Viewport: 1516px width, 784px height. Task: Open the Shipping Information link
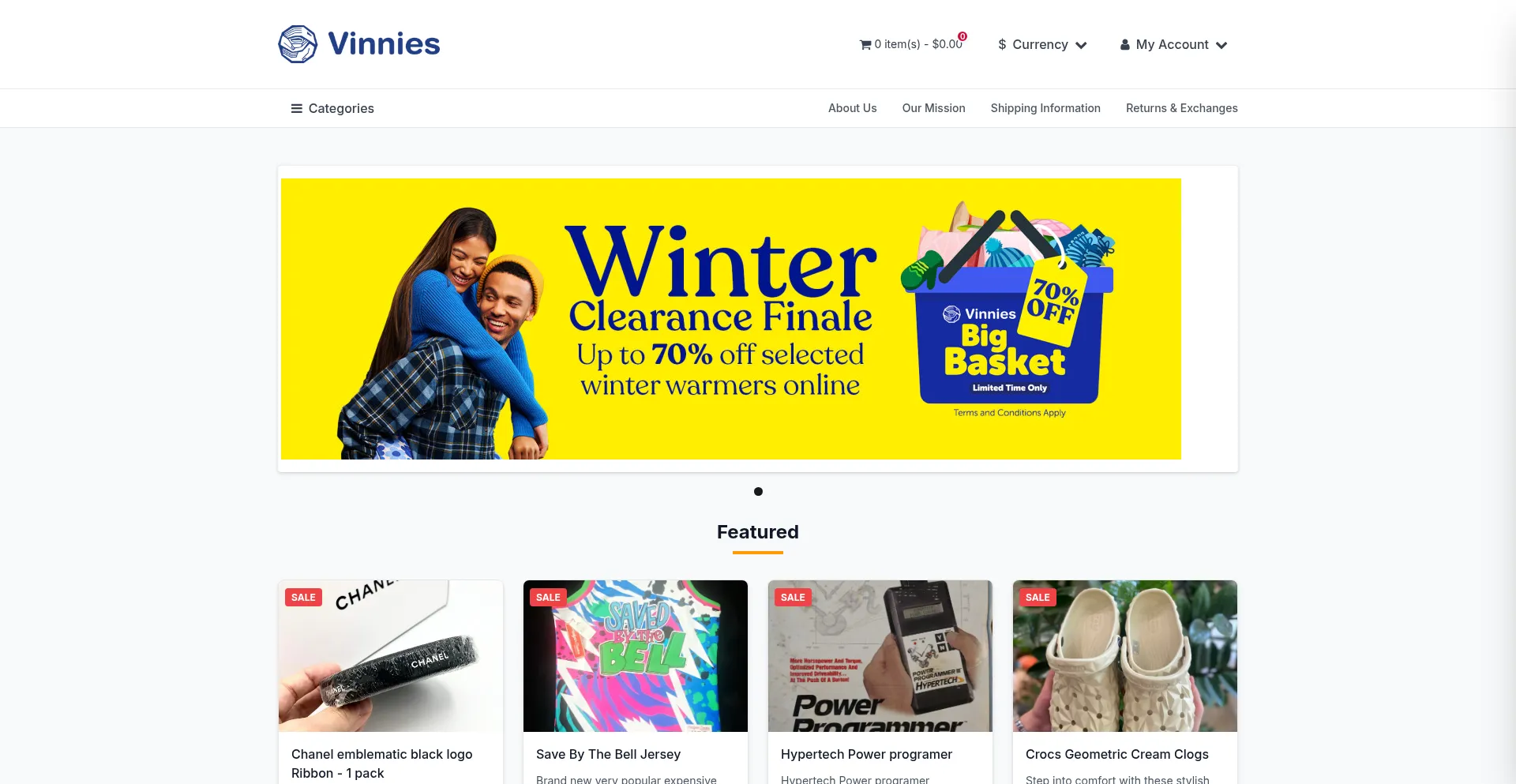[x=1045, y=108]
